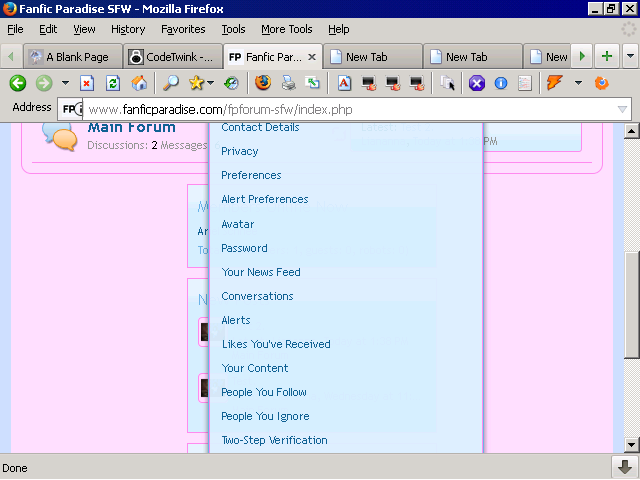The width and height of the screenshot is (640, 480).
Task: Reload the page with the green arrows icon
Action: (x=113, y=83)
